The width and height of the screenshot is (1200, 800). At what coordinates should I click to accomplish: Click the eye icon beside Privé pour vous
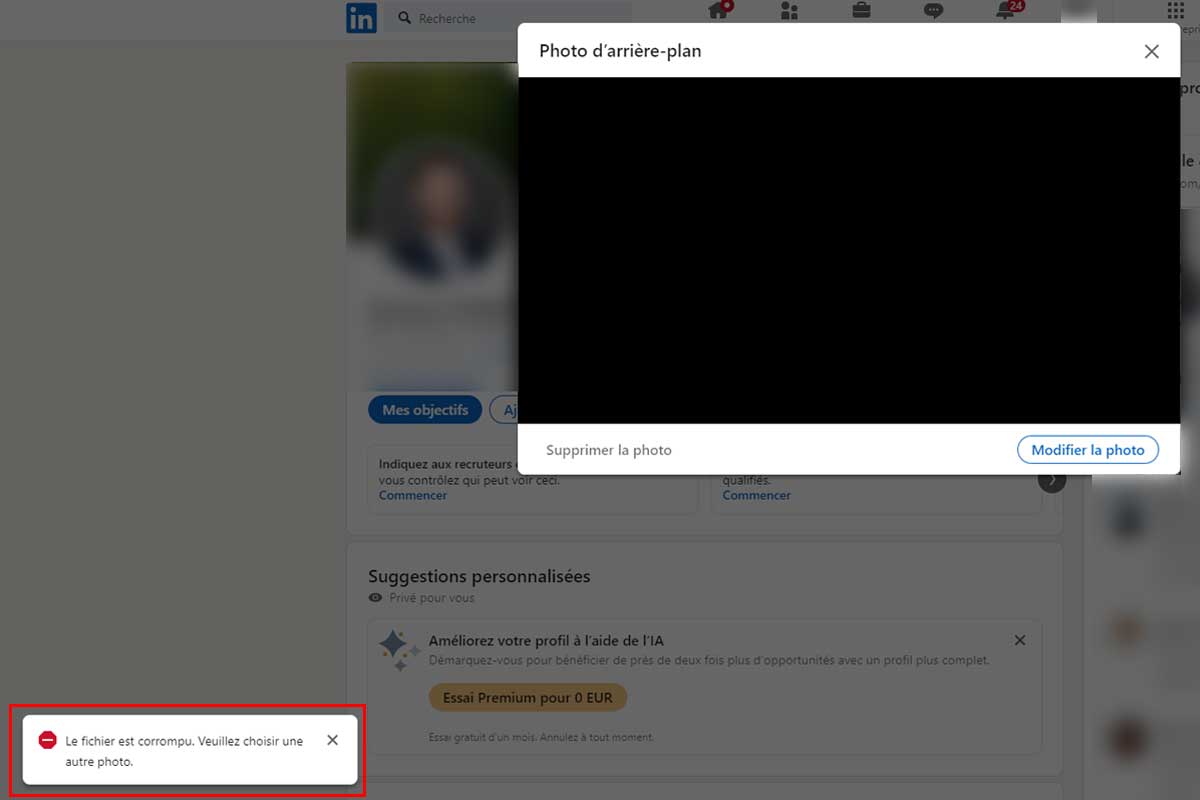[x=376, y=598]
